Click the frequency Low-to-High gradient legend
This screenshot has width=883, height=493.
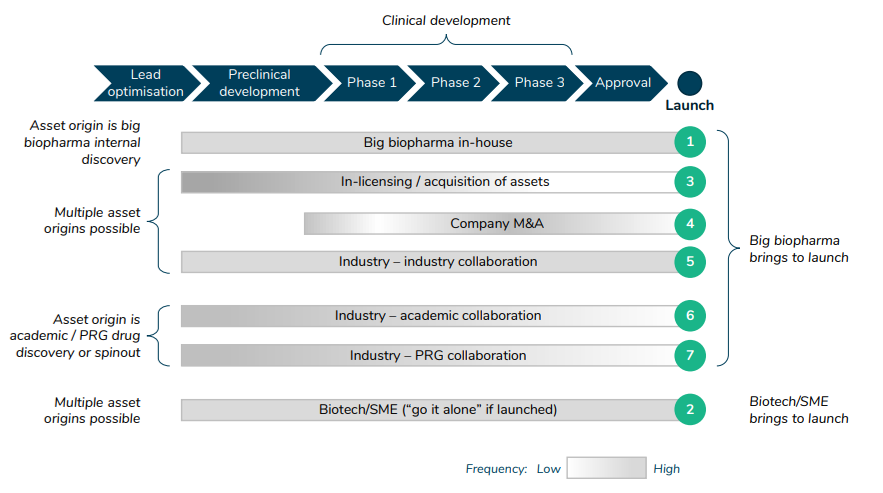tap(606, 468)
